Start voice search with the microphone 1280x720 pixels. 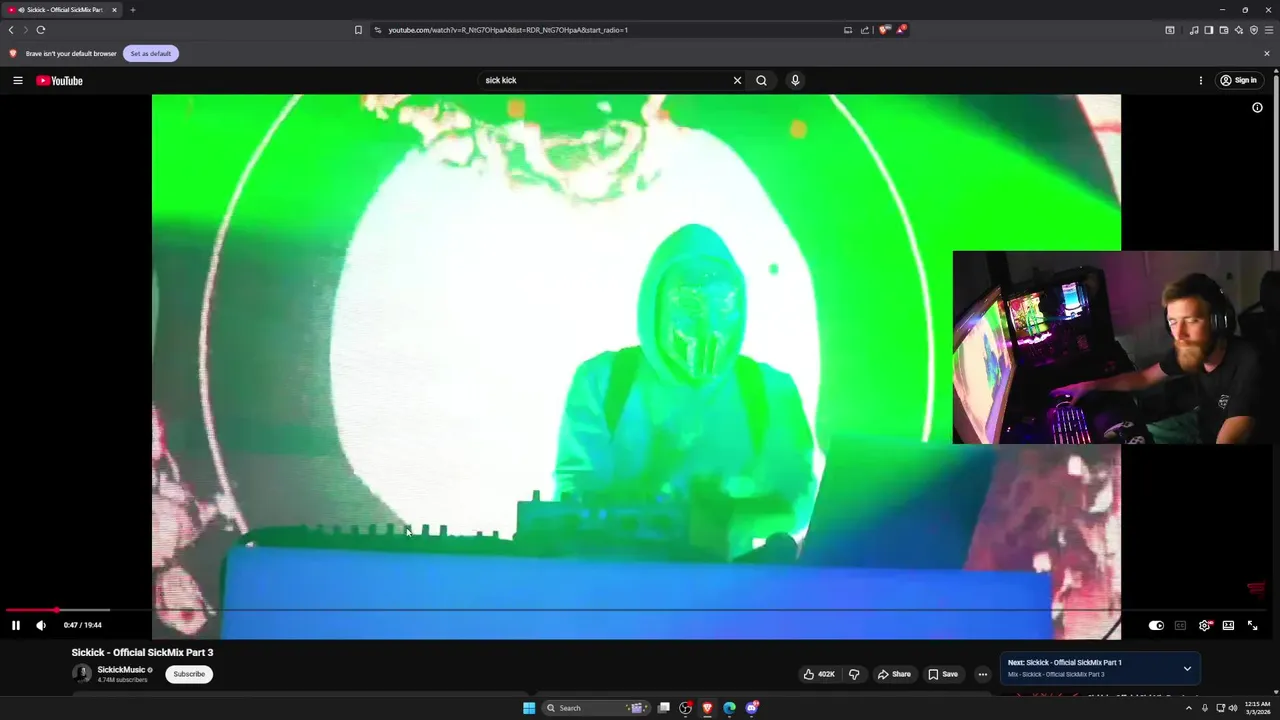(x=795, y=80)
